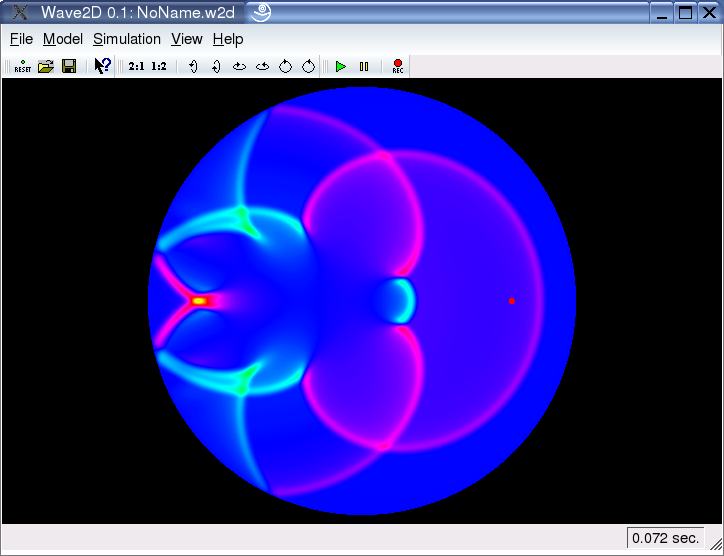Pause the running simulation

click(x=364, y=66)
